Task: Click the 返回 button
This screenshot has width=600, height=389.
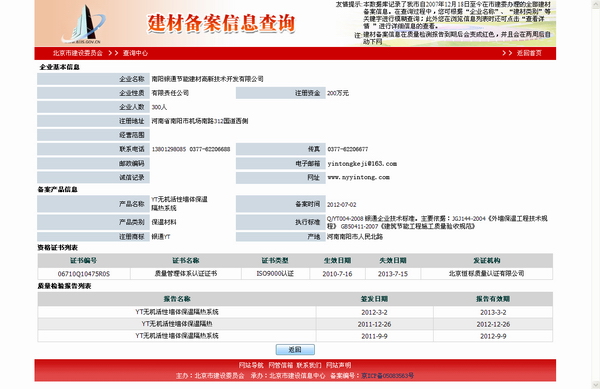Action: point(295,350)
